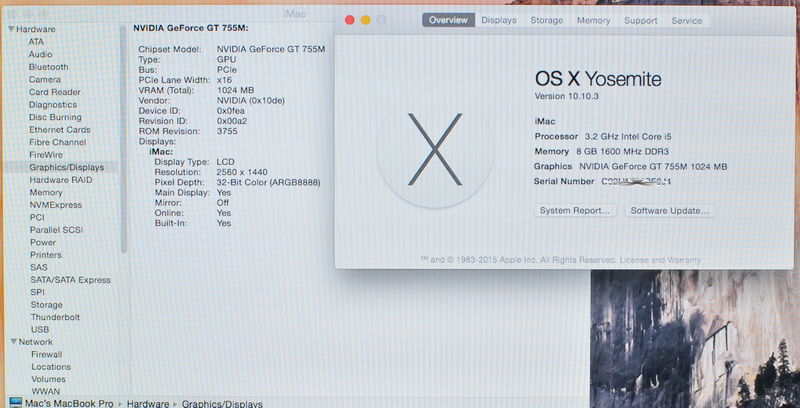Open Locations under Network
Image resolution: width=800 pixels, height=408 pixels.
coord(51,367)
